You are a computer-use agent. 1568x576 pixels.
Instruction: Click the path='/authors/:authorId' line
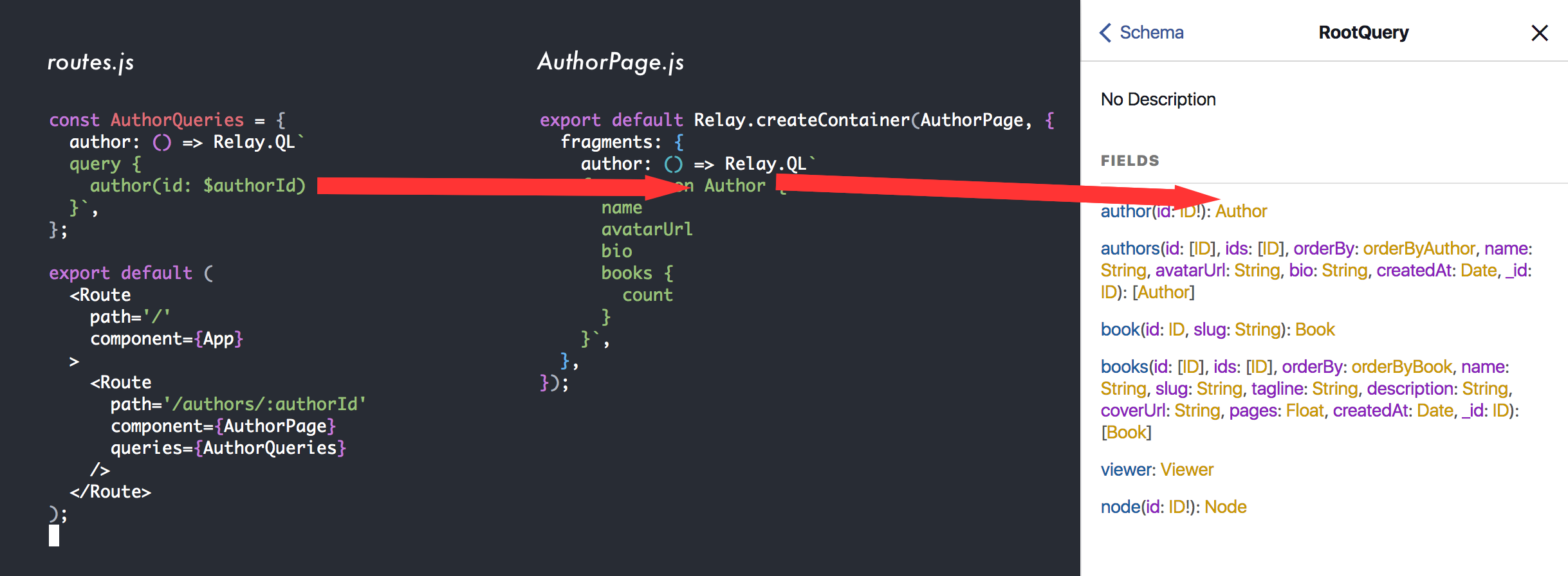click(x=238, y=404)
